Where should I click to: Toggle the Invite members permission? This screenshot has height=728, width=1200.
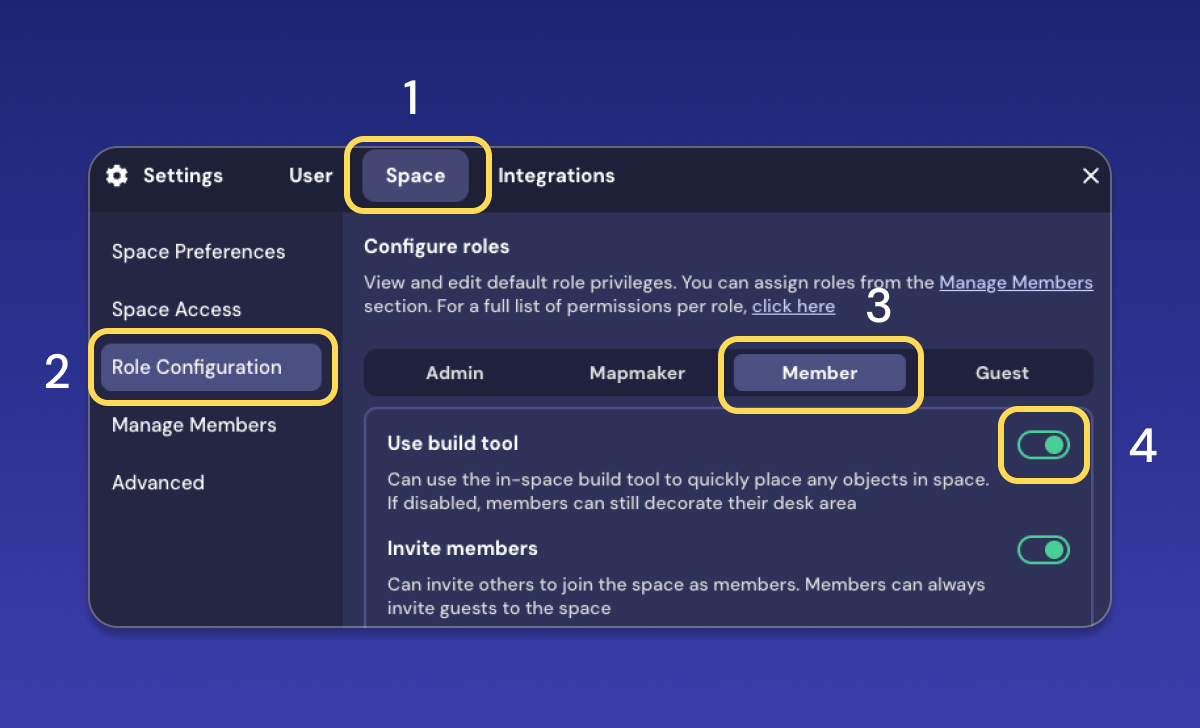point(1043,550)
